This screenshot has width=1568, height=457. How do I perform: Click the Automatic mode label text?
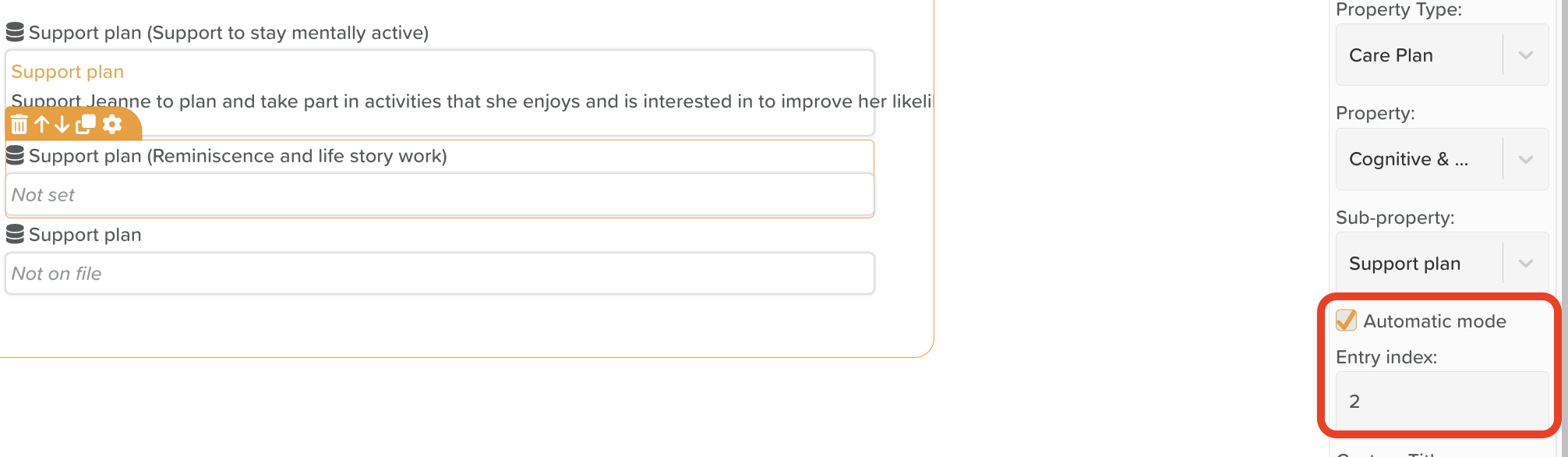[1435, 321]
